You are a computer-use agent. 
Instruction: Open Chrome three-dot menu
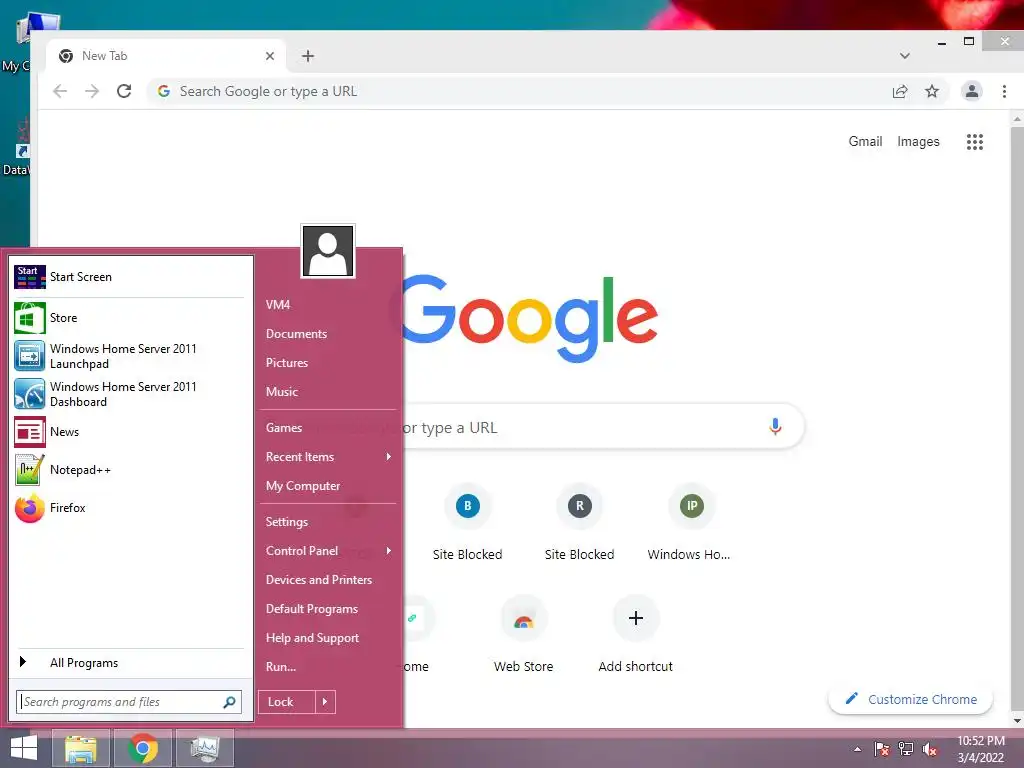pyautogui.click(x=1004, y=91)
